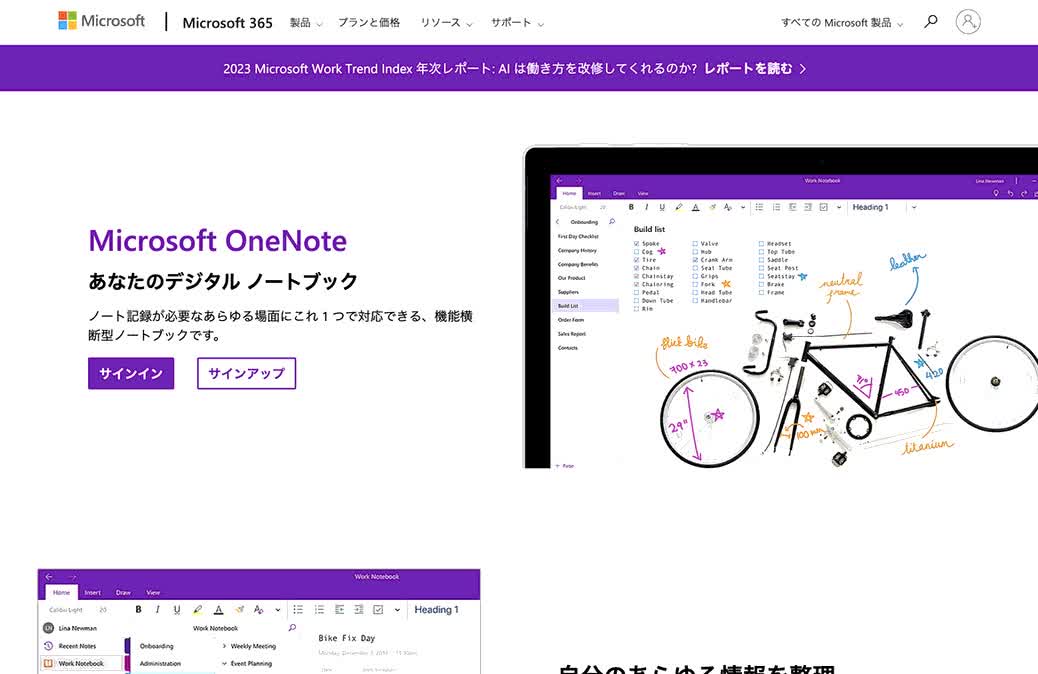The width and height of the screenshot is (1038, 674).
Task: Toggle the Pedal checkbox in Build list
Action: click(637, 292)
